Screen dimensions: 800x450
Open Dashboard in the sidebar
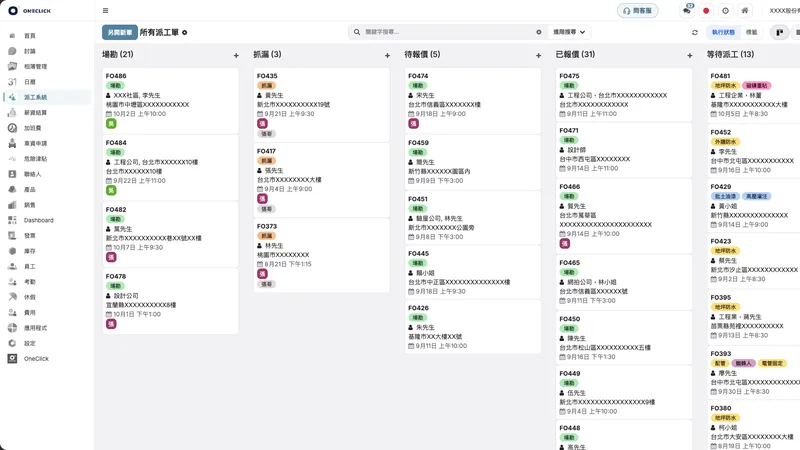click(38, 220)
